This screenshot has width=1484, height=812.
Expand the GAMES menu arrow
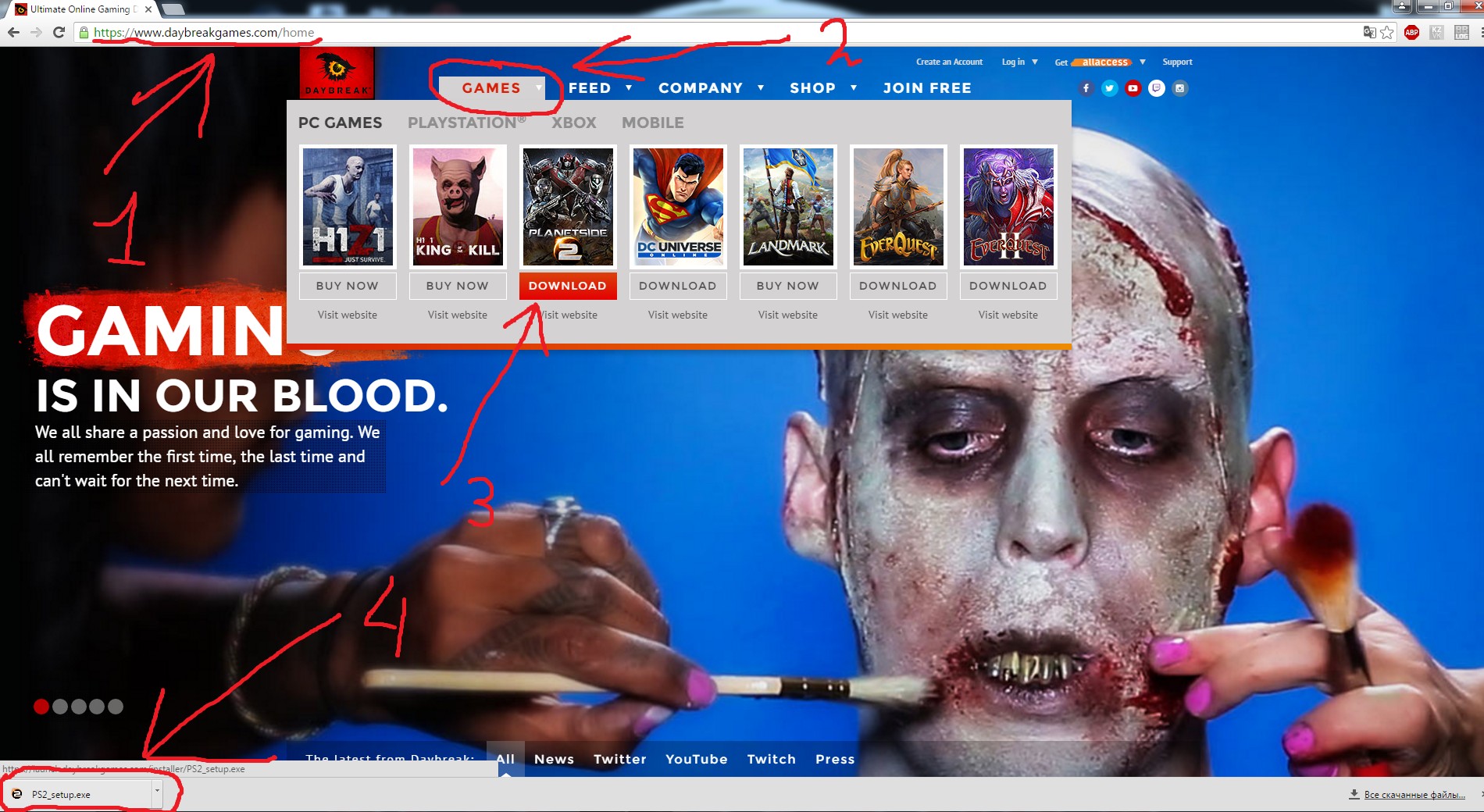pos(539,88)
